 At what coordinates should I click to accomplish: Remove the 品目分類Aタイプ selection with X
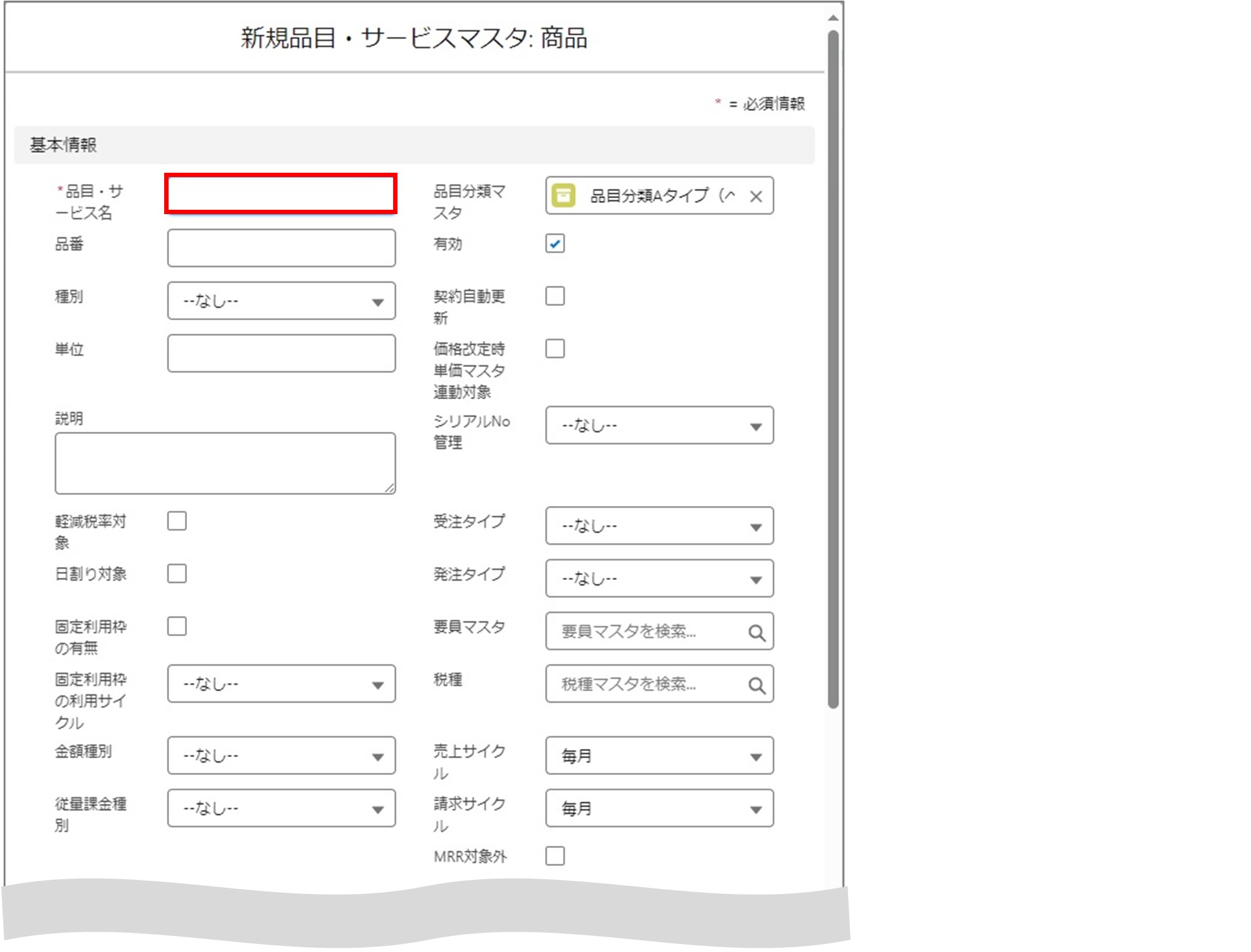755,196
